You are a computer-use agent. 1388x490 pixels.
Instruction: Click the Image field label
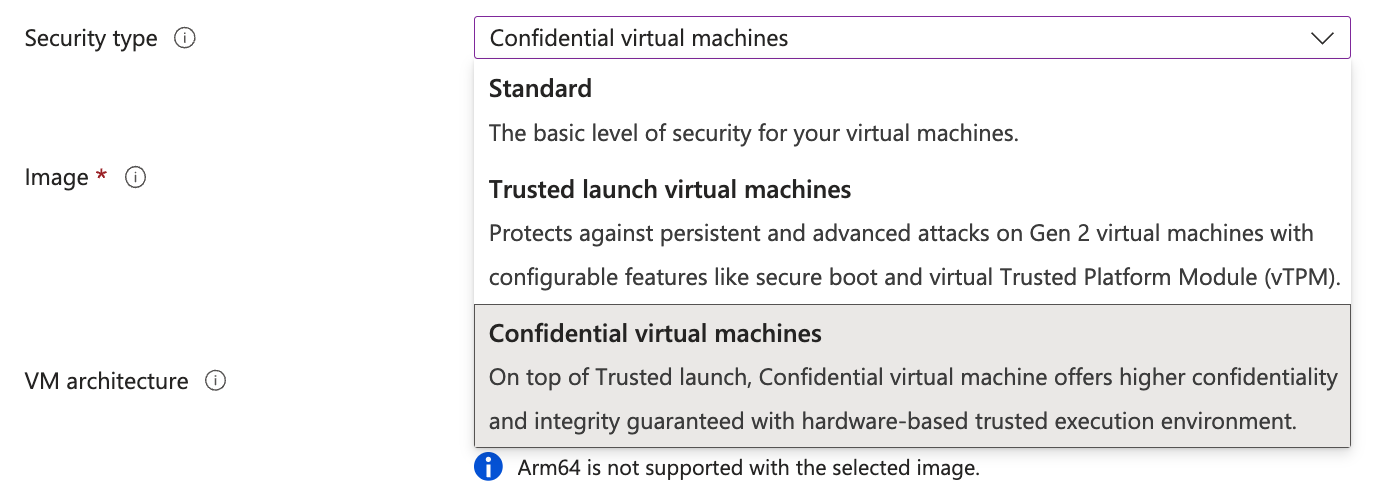pos(57,178)
